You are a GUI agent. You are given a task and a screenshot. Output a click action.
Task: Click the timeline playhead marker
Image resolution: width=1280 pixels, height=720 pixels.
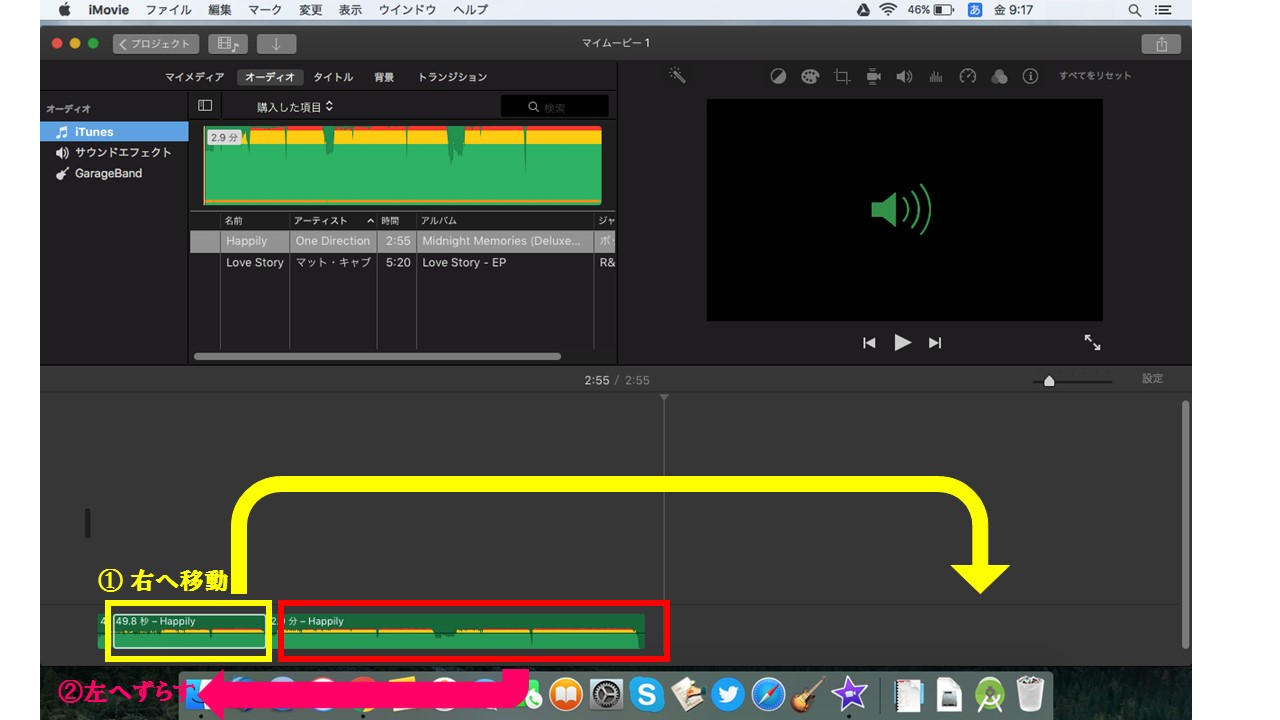click(x=664, y=398)
